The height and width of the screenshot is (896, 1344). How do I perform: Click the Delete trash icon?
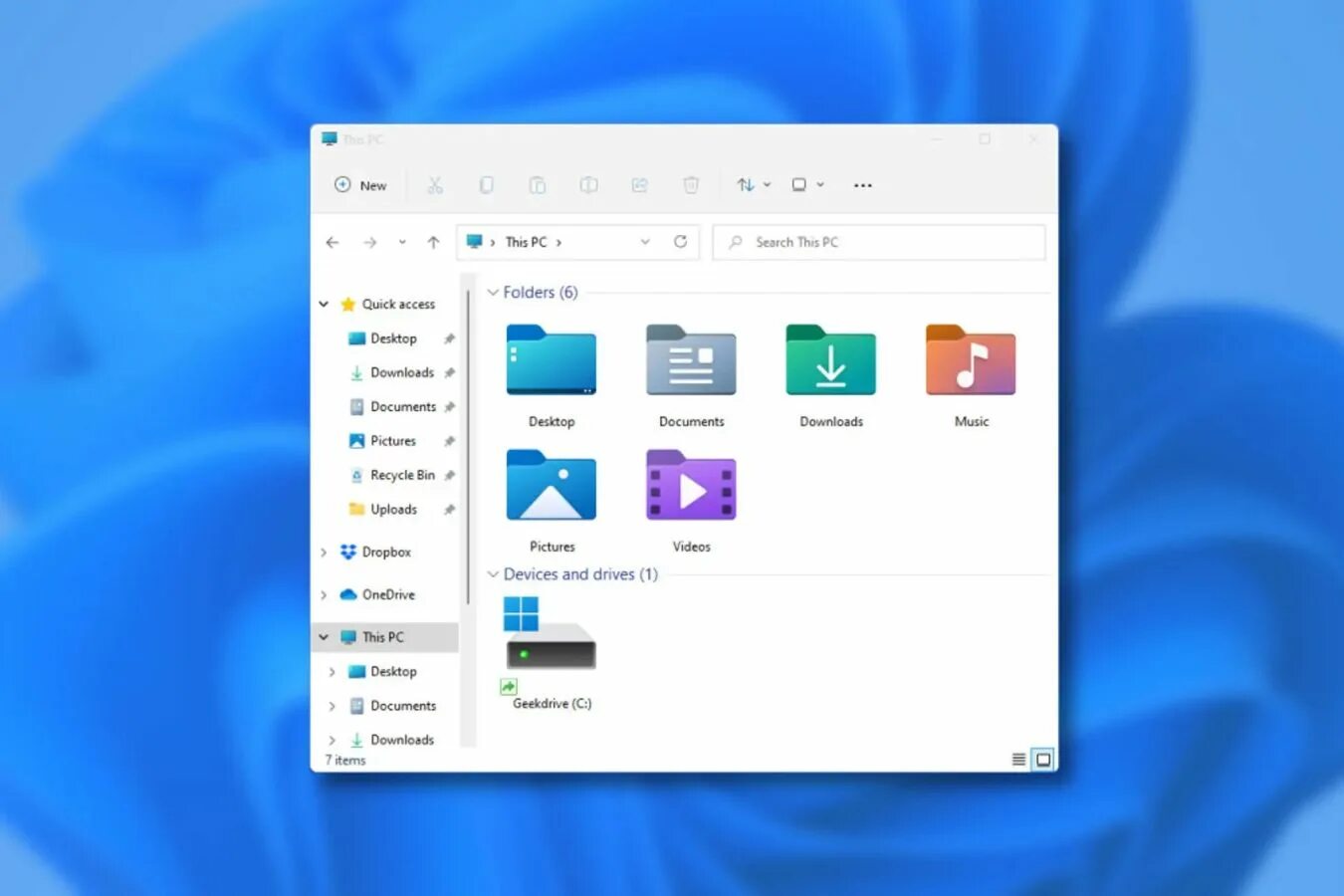[691, 185]
